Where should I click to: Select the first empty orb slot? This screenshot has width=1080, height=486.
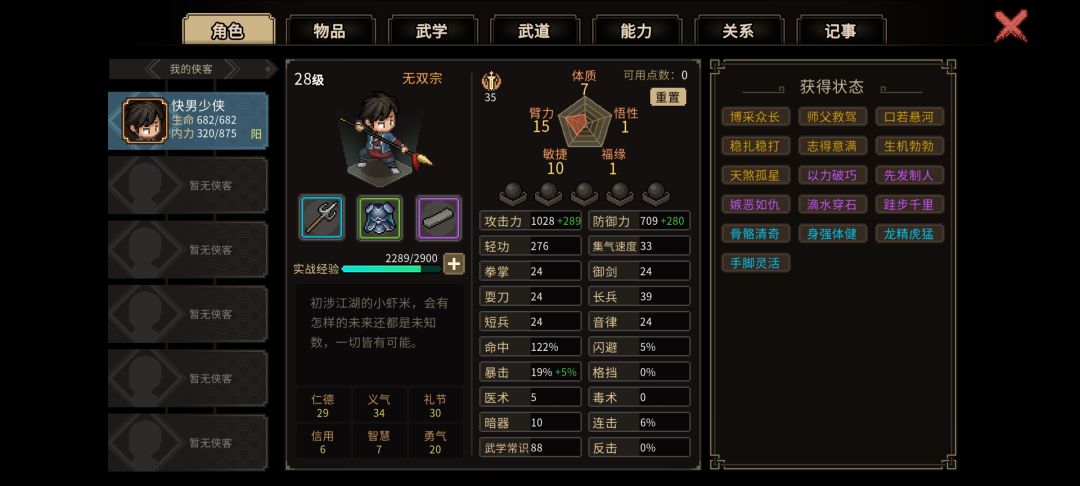pyautogui.click(x=512, y=193)
